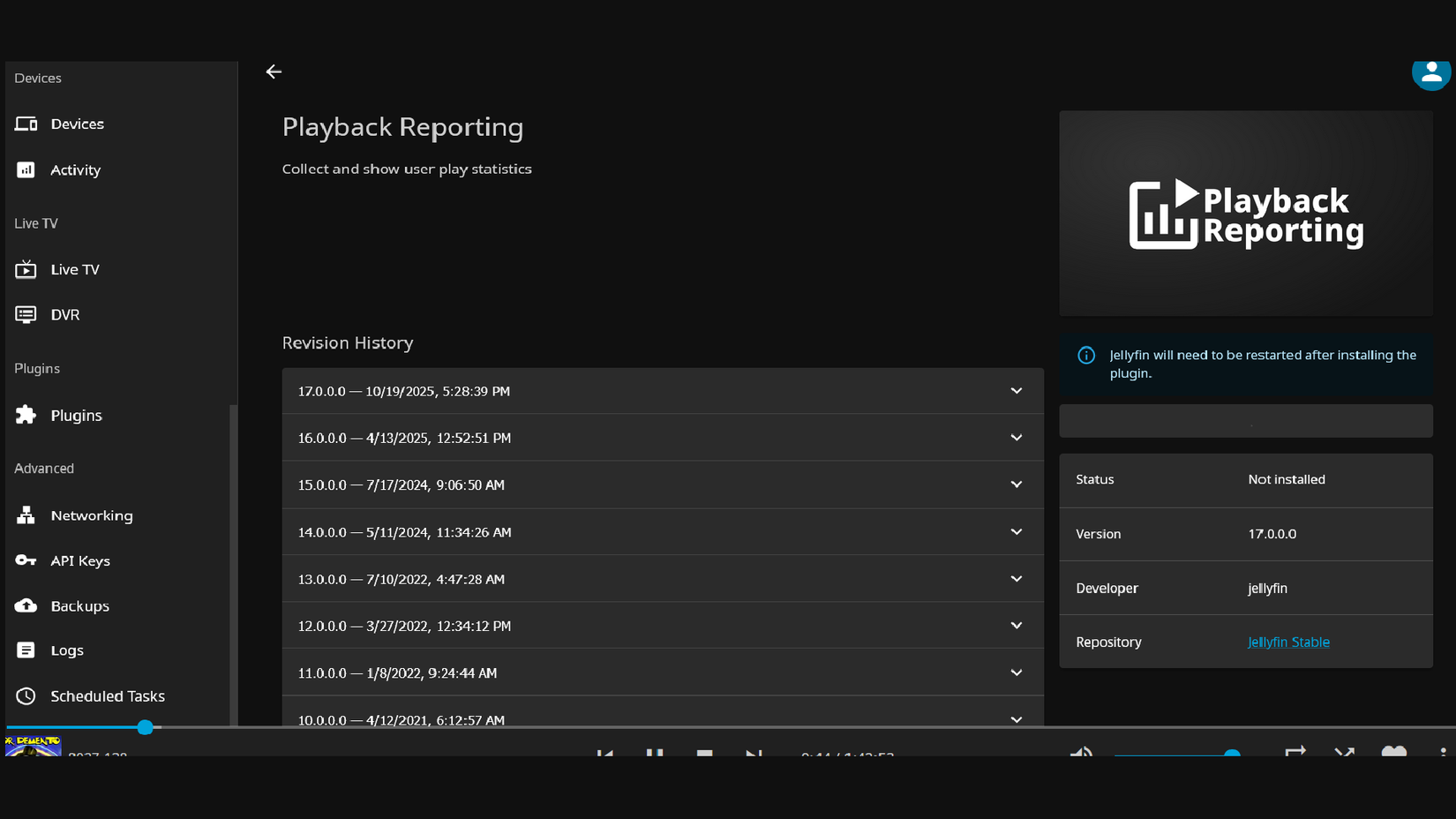Expand revision 17.0.0.0 details
Viewport: 1456px width, 819px height.
(663, 391)
